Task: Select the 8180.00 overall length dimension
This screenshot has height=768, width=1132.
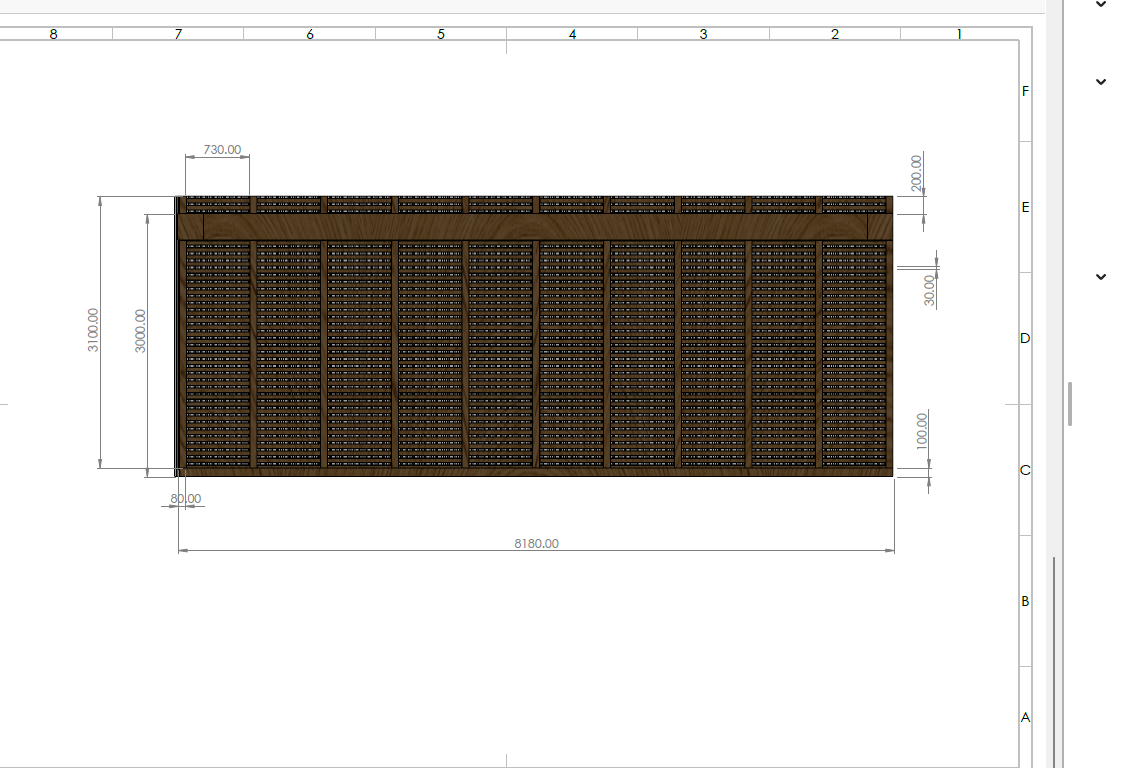Action: click(x=536, y=544)
